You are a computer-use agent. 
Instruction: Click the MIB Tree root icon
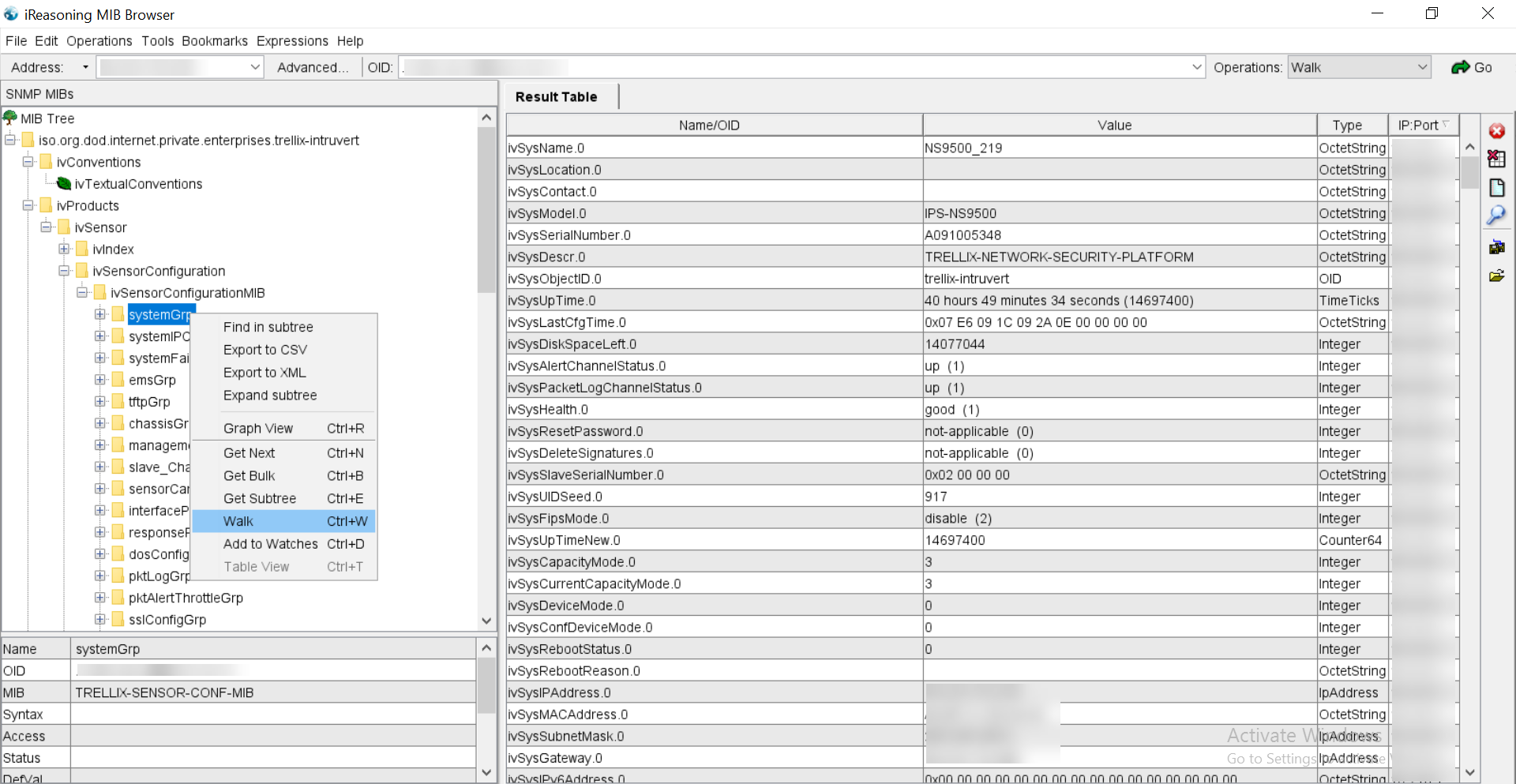(x=10, y=118)
